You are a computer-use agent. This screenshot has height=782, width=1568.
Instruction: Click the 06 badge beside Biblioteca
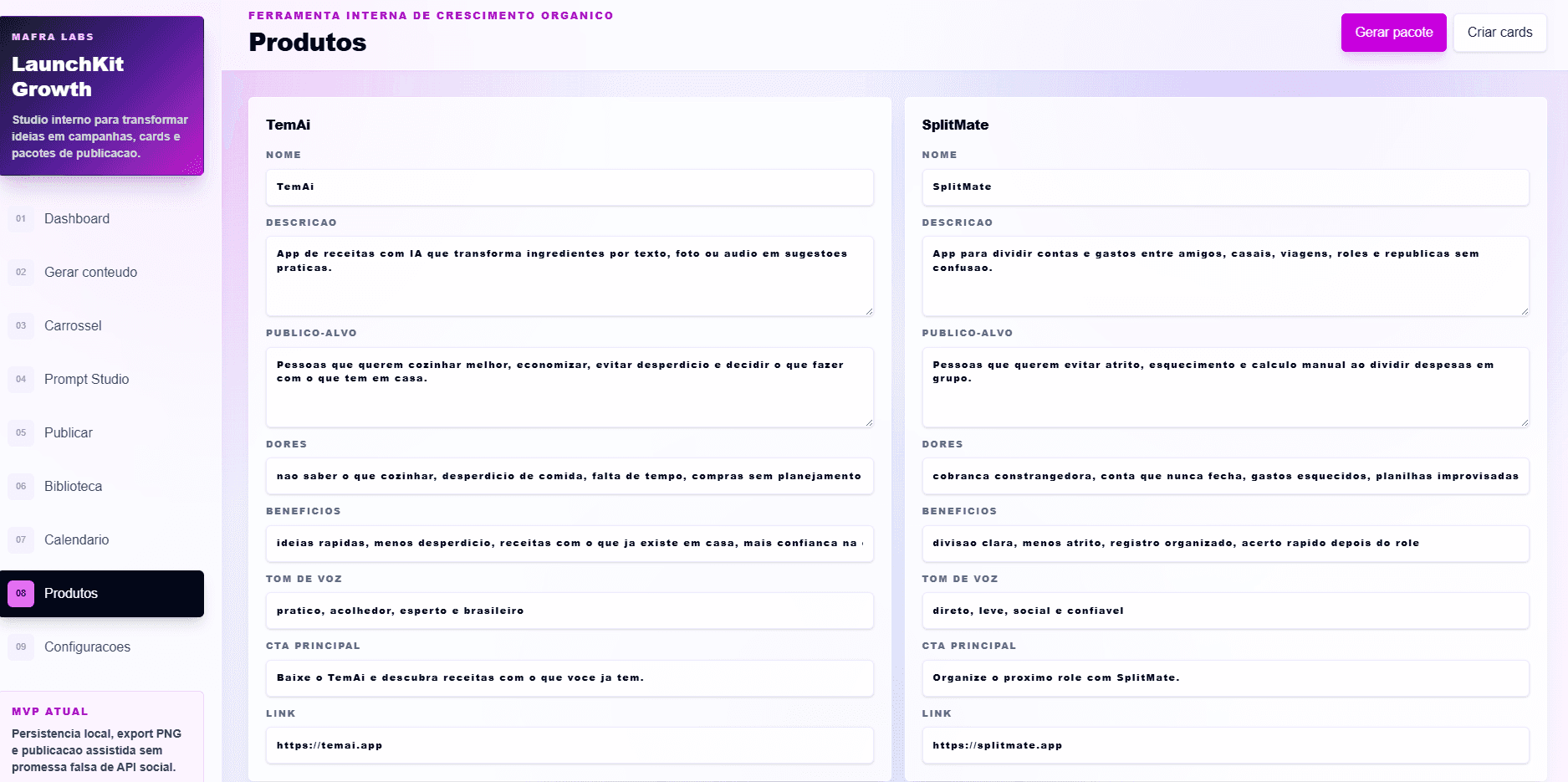(x=21, y=487)
